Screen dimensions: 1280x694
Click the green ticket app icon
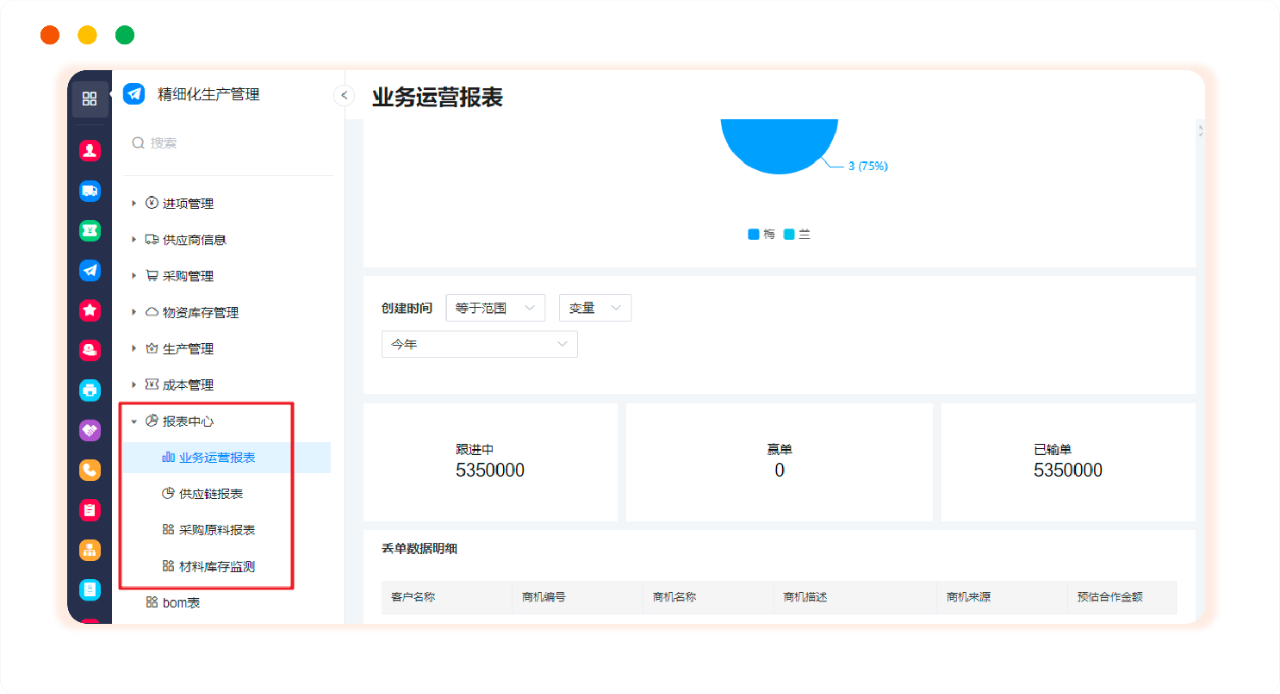point(90,231)
